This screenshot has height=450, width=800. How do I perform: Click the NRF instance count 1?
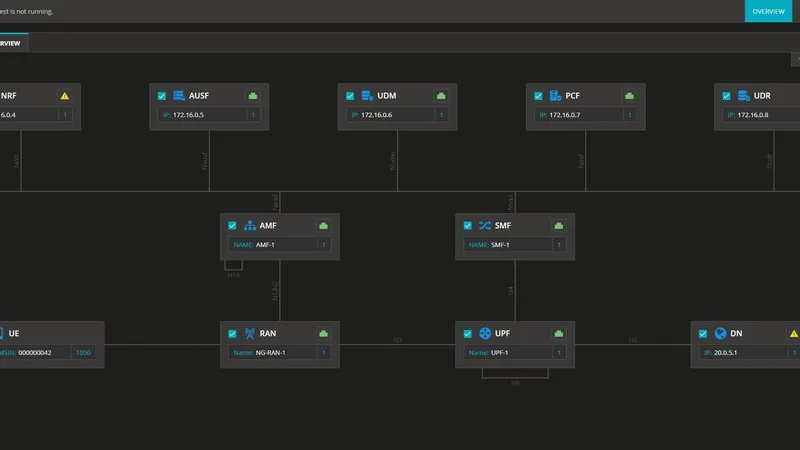point(65,115)
